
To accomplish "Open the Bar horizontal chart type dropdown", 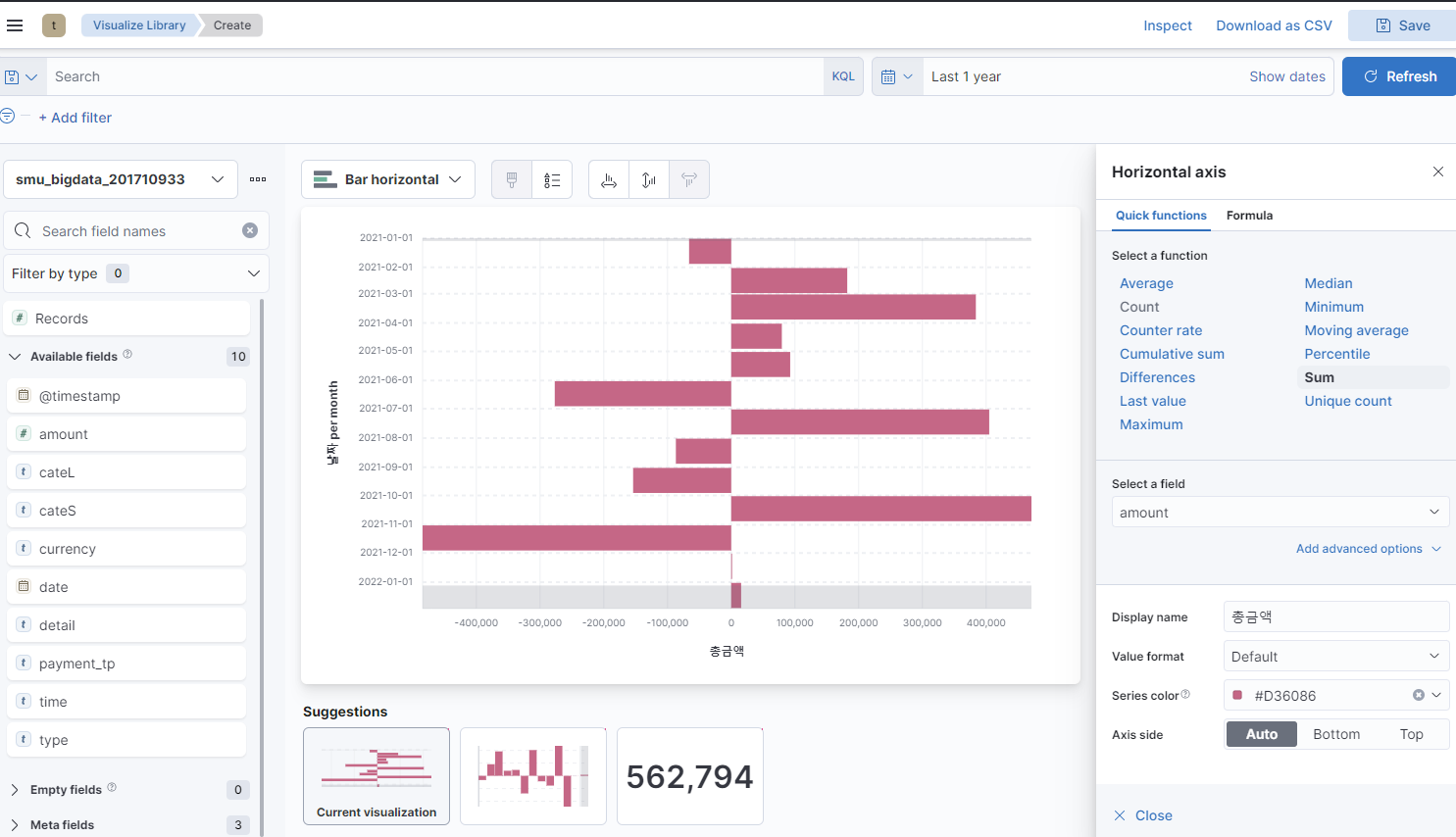I will 388,179.
